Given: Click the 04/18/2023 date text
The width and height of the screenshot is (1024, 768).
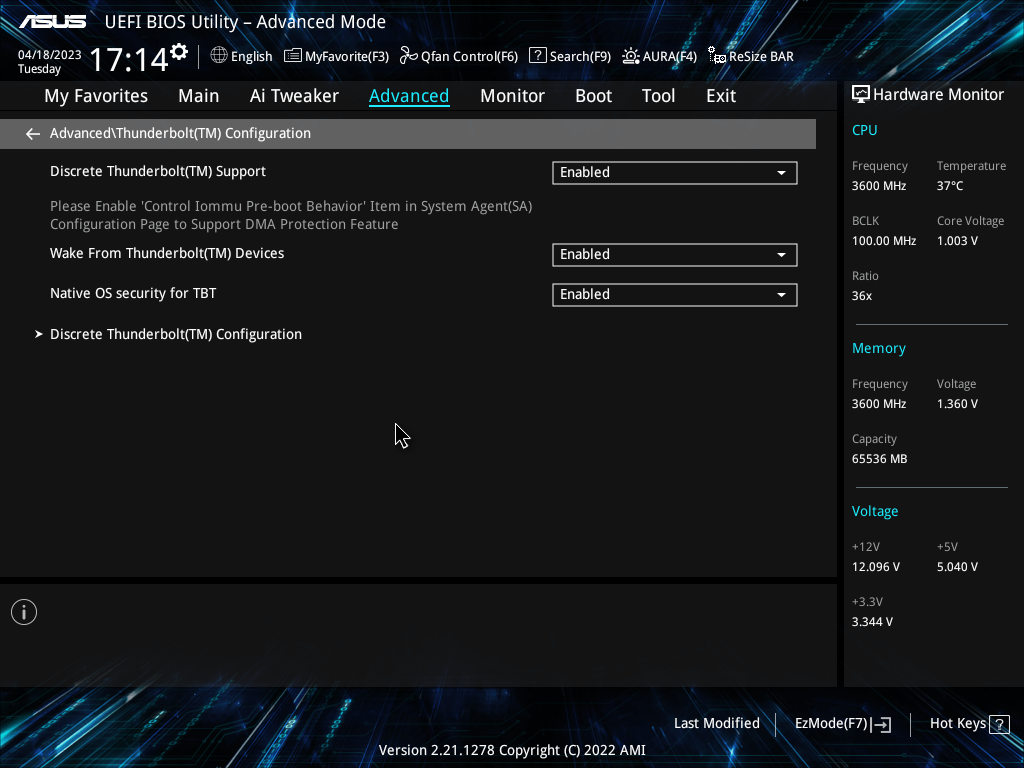Looking at the screenshot, I should [50, 55].
